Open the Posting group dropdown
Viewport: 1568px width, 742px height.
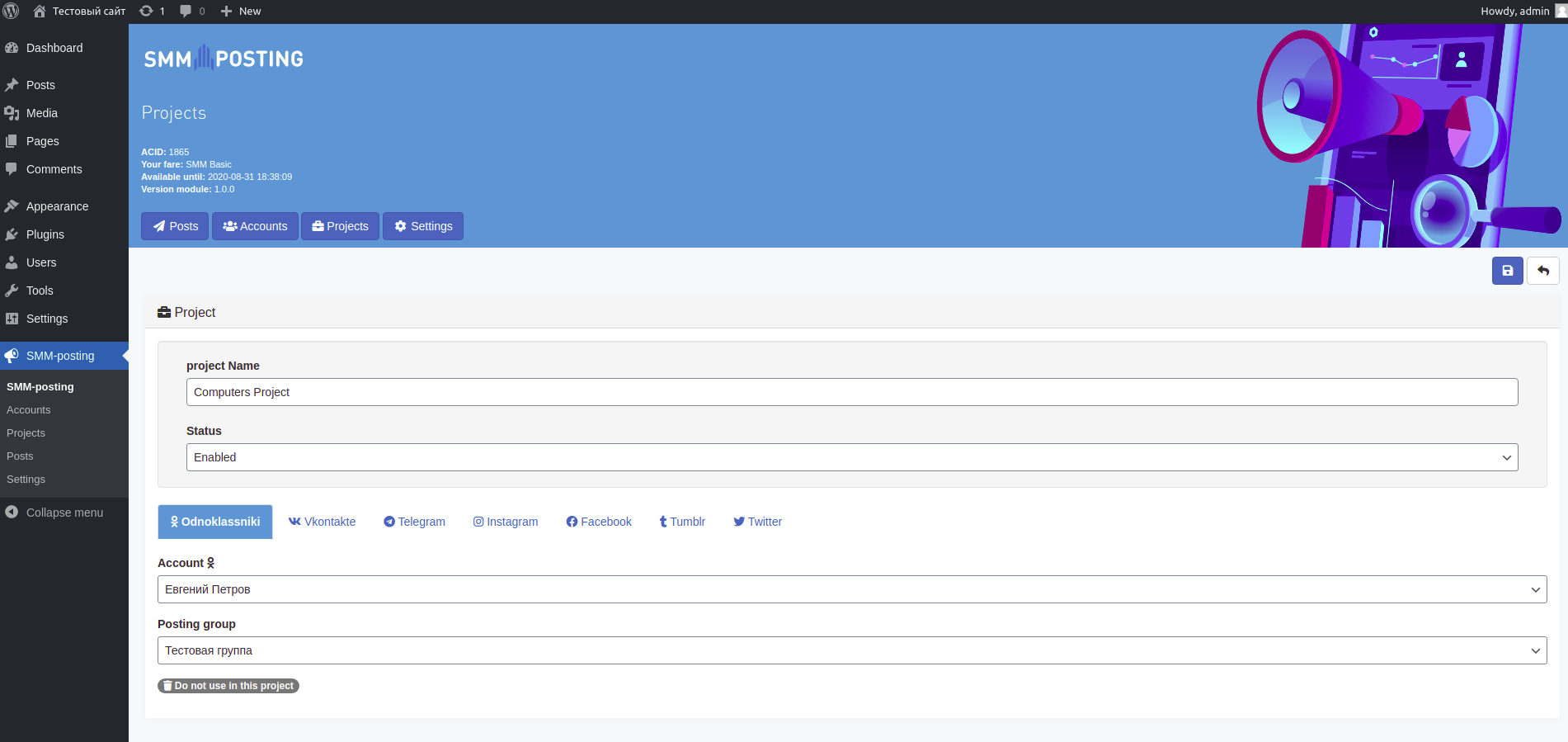click(852, 650)
